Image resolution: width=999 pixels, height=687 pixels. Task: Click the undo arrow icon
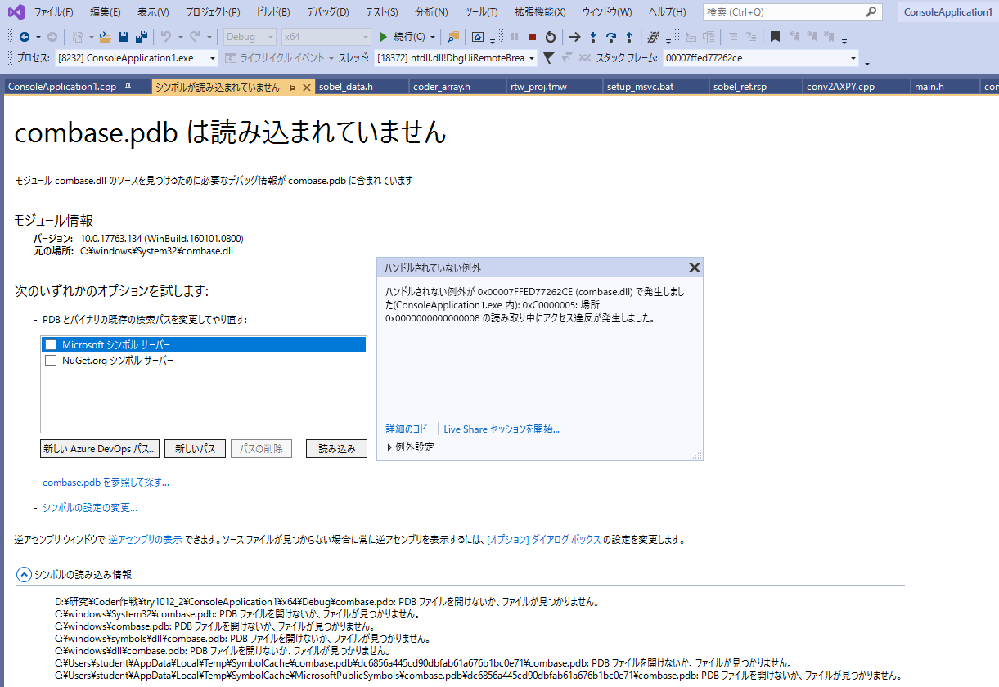[166, 37]
